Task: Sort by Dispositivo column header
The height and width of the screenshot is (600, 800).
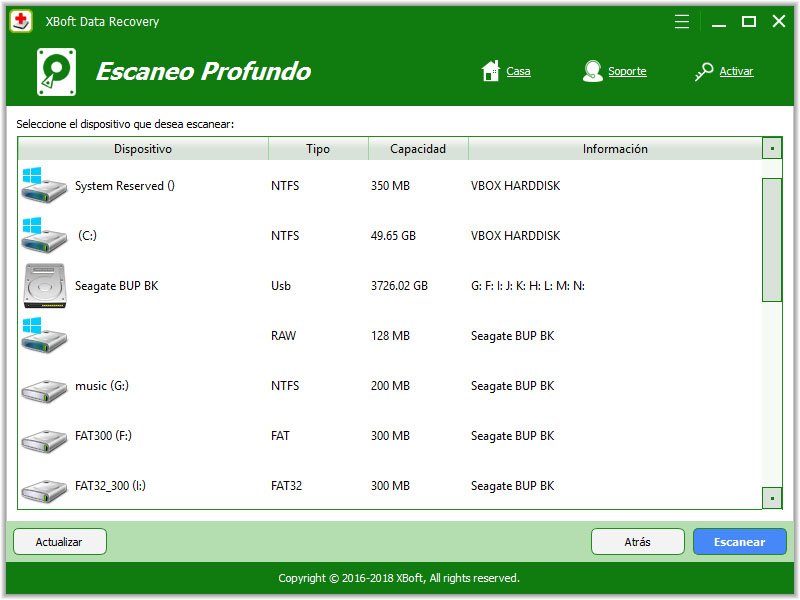Action: click(x=143, y=149)
